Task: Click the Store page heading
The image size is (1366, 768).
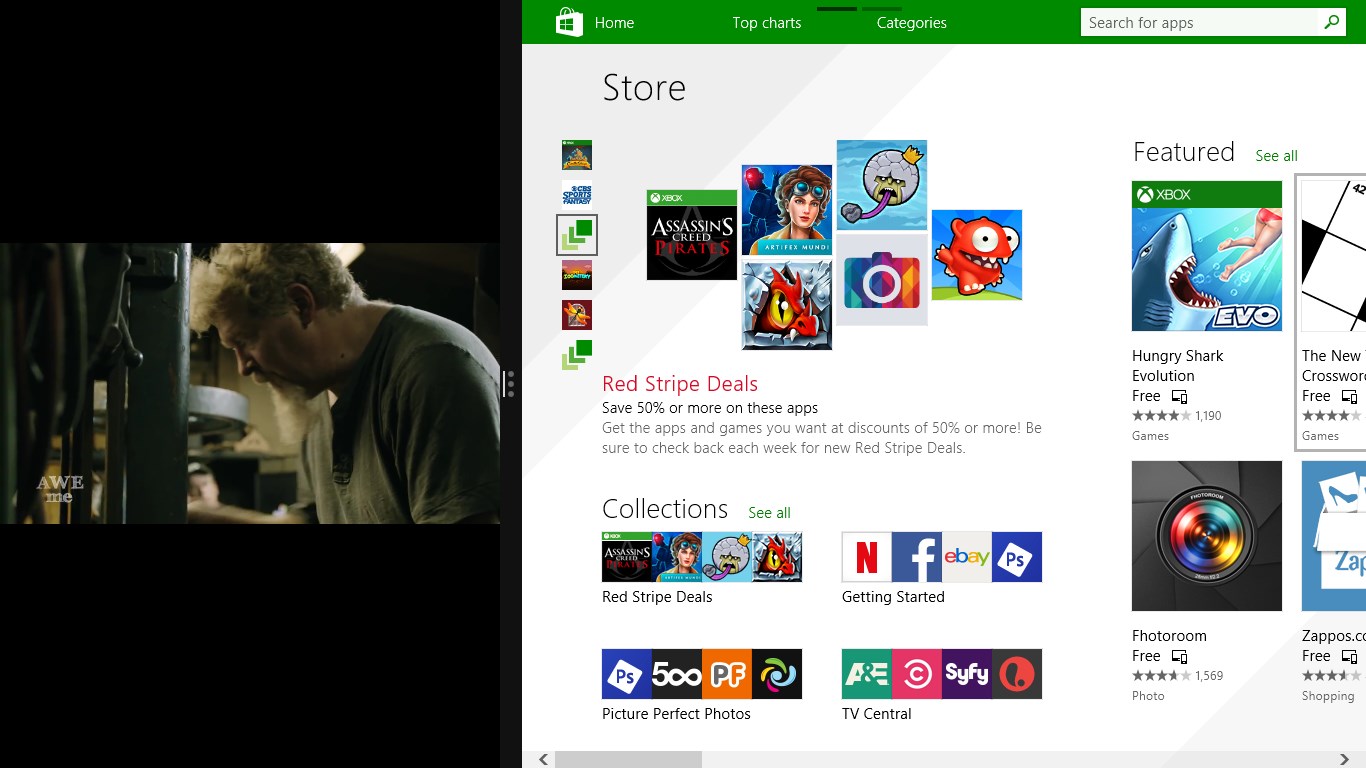Action: (x=644, y=88)
